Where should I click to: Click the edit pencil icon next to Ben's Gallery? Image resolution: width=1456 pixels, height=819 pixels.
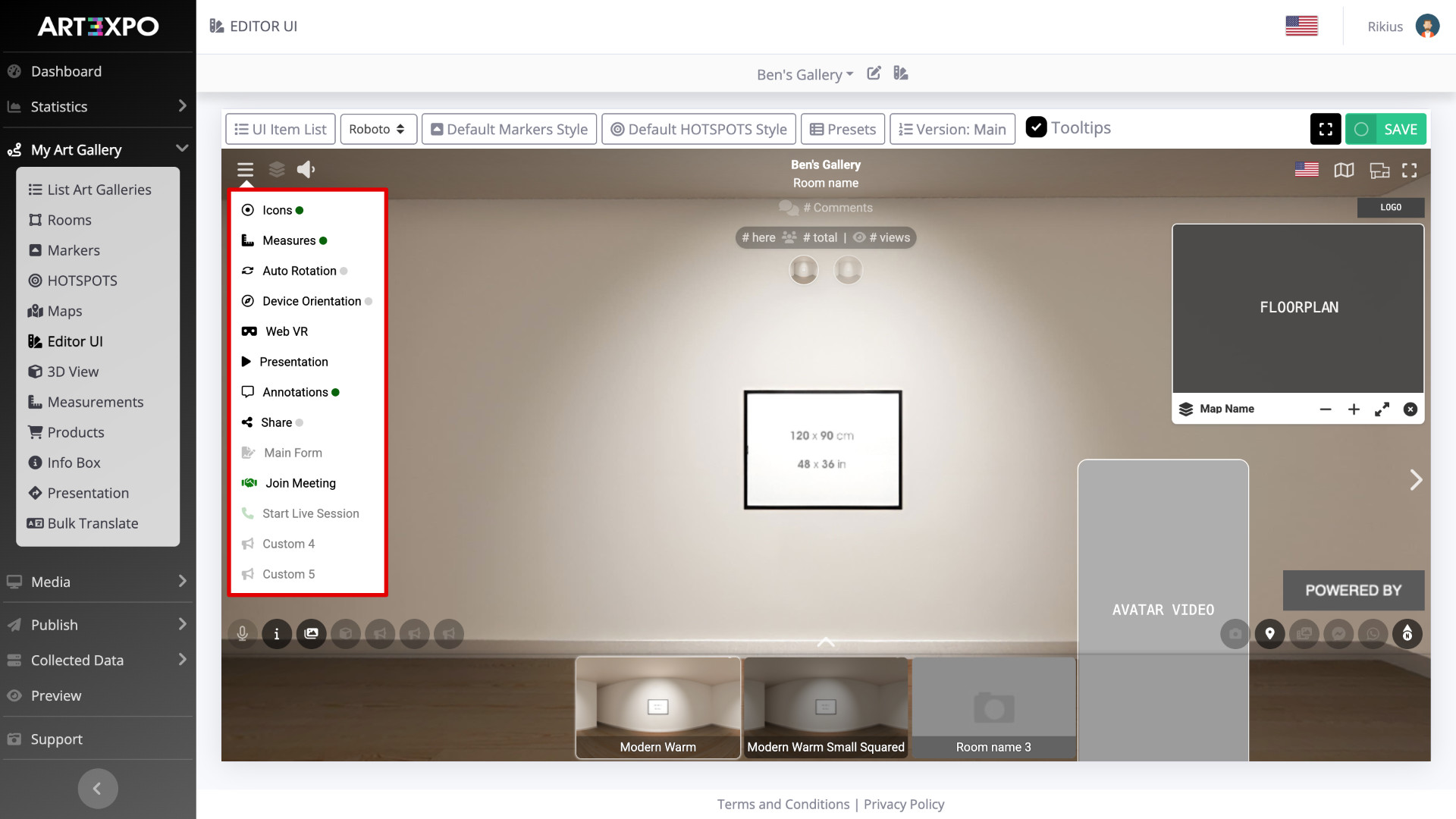click(874, 74)
